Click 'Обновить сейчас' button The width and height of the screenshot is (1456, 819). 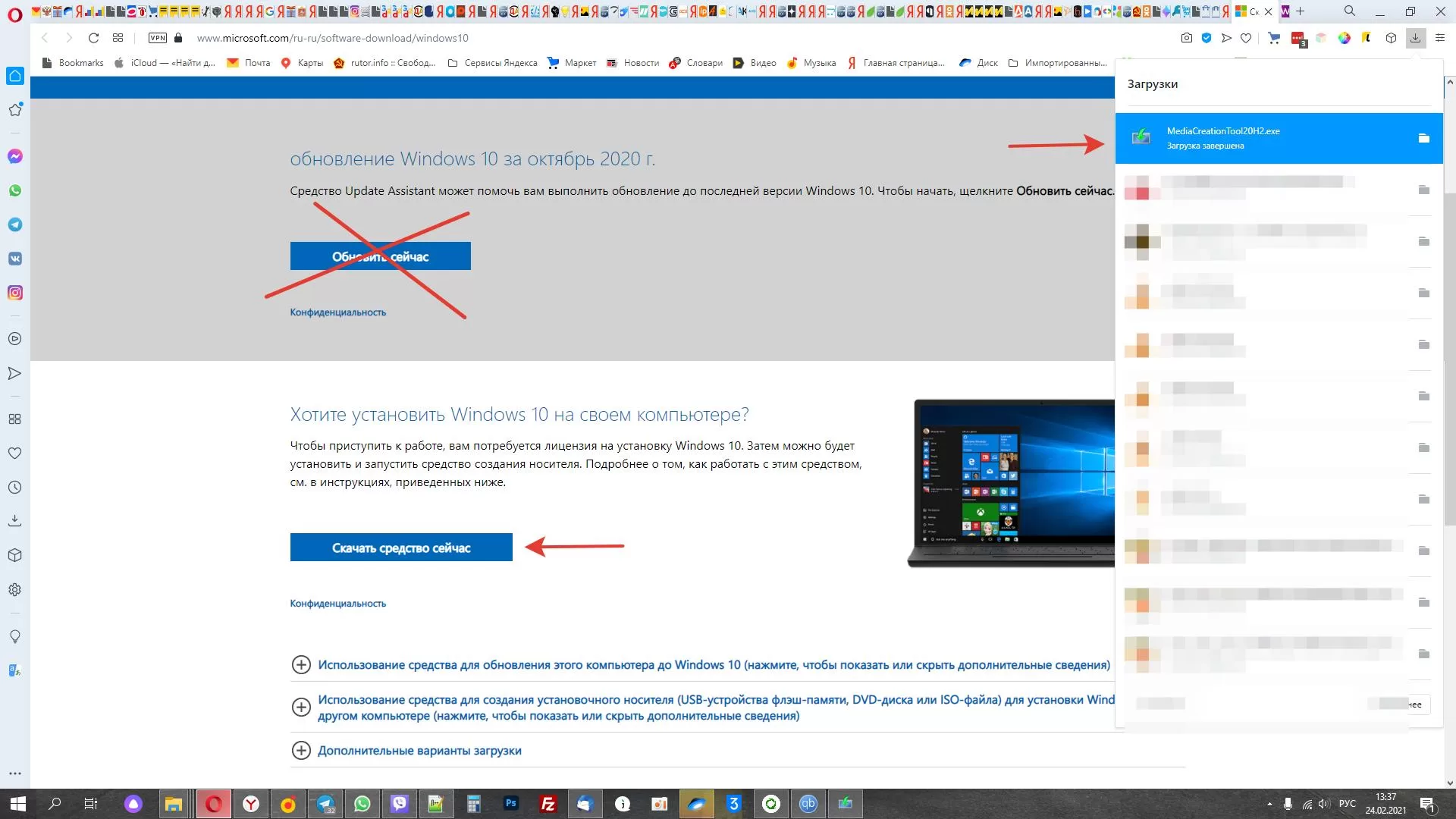(380, 256)
